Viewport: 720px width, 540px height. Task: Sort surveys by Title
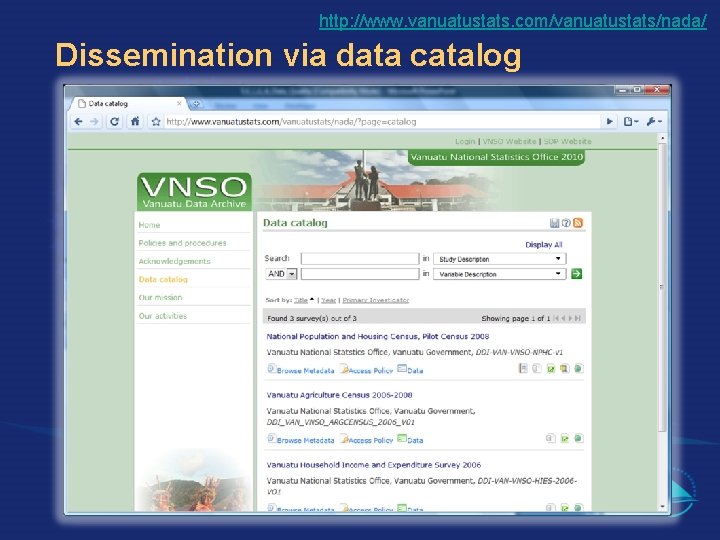coord(301,300)
